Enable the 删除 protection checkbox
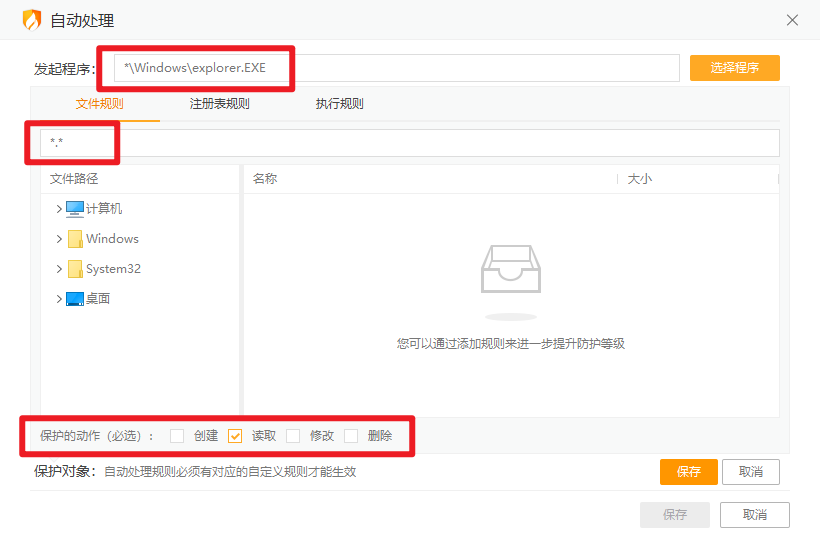The image size is (820, 540). point(351,436)
